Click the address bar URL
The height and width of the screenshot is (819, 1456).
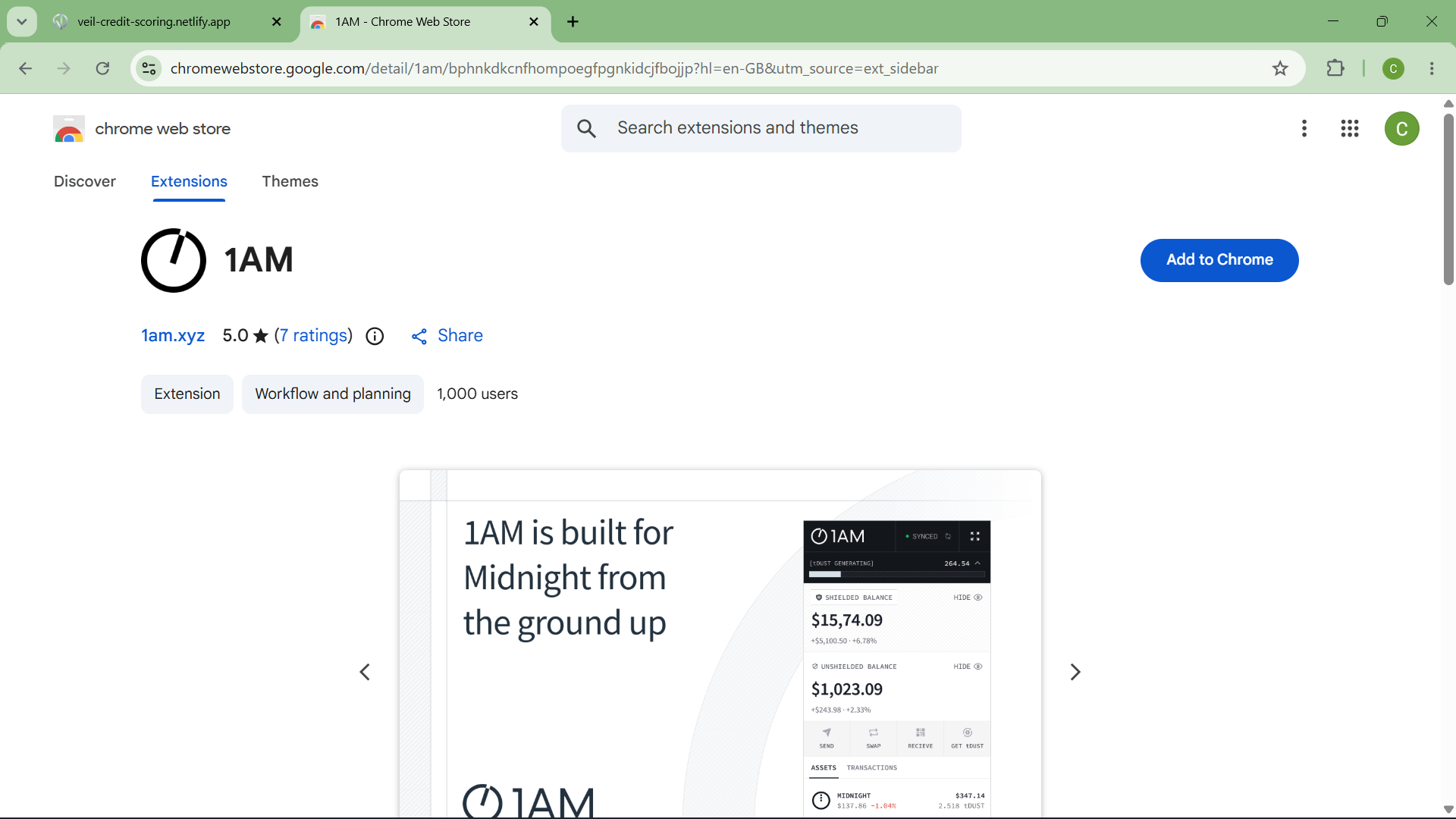point(554,68)
